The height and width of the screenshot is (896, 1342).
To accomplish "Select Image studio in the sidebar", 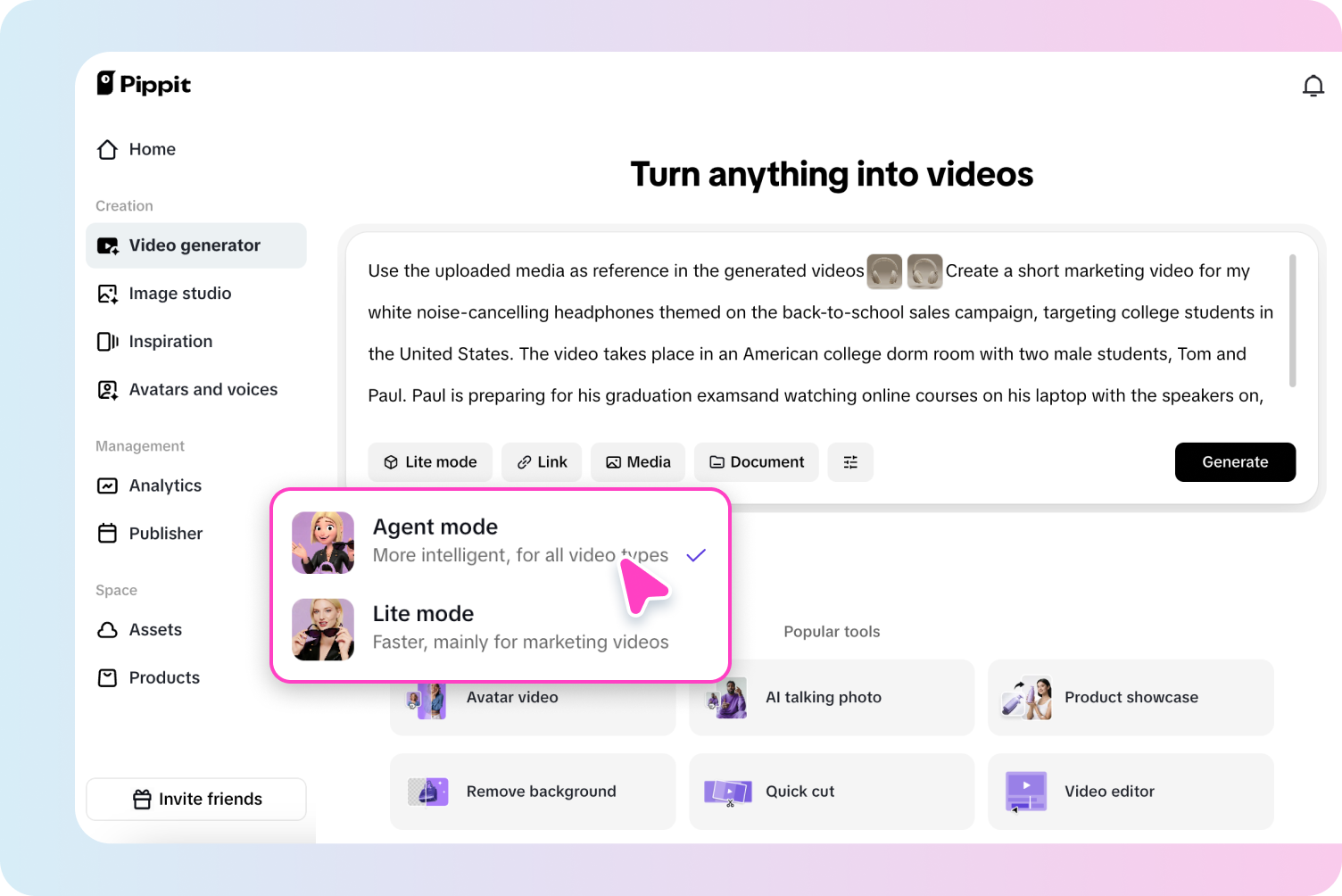I will click(179, 293).
